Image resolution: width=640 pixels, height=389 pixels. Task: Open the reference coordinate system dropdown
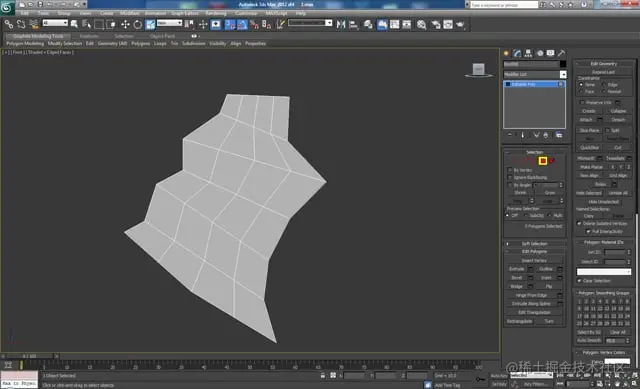pos(169,23)
